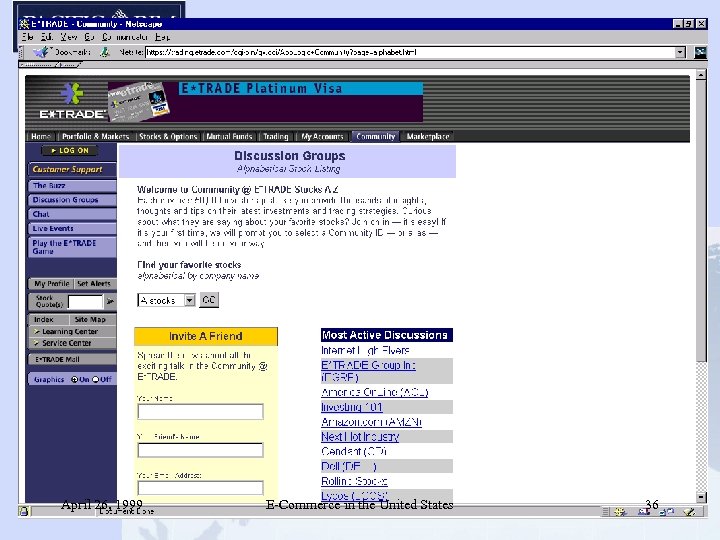Open Internet High Flyers discussion link
The width and height of the screenshot is (720, 540).
coord(365,350)
